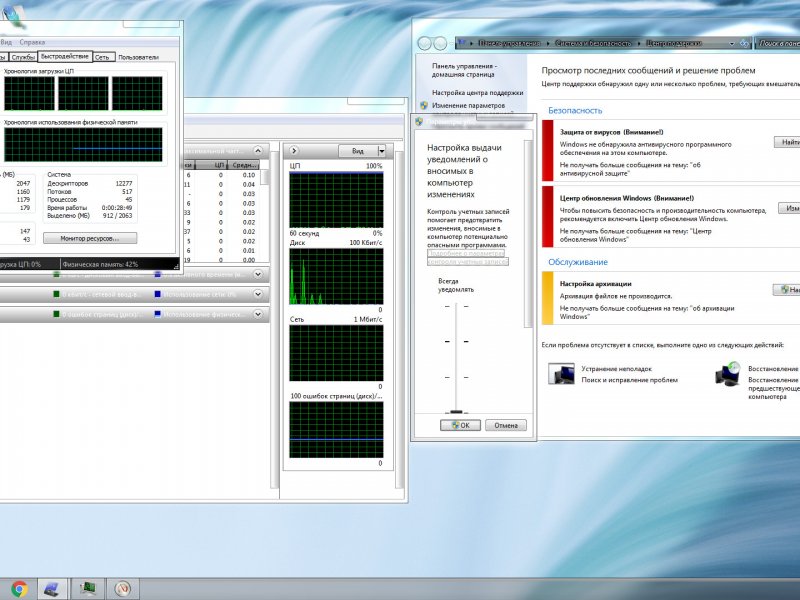
Task: Open Resource Monitor from the taskbar
Action: [x=88, y=589]
